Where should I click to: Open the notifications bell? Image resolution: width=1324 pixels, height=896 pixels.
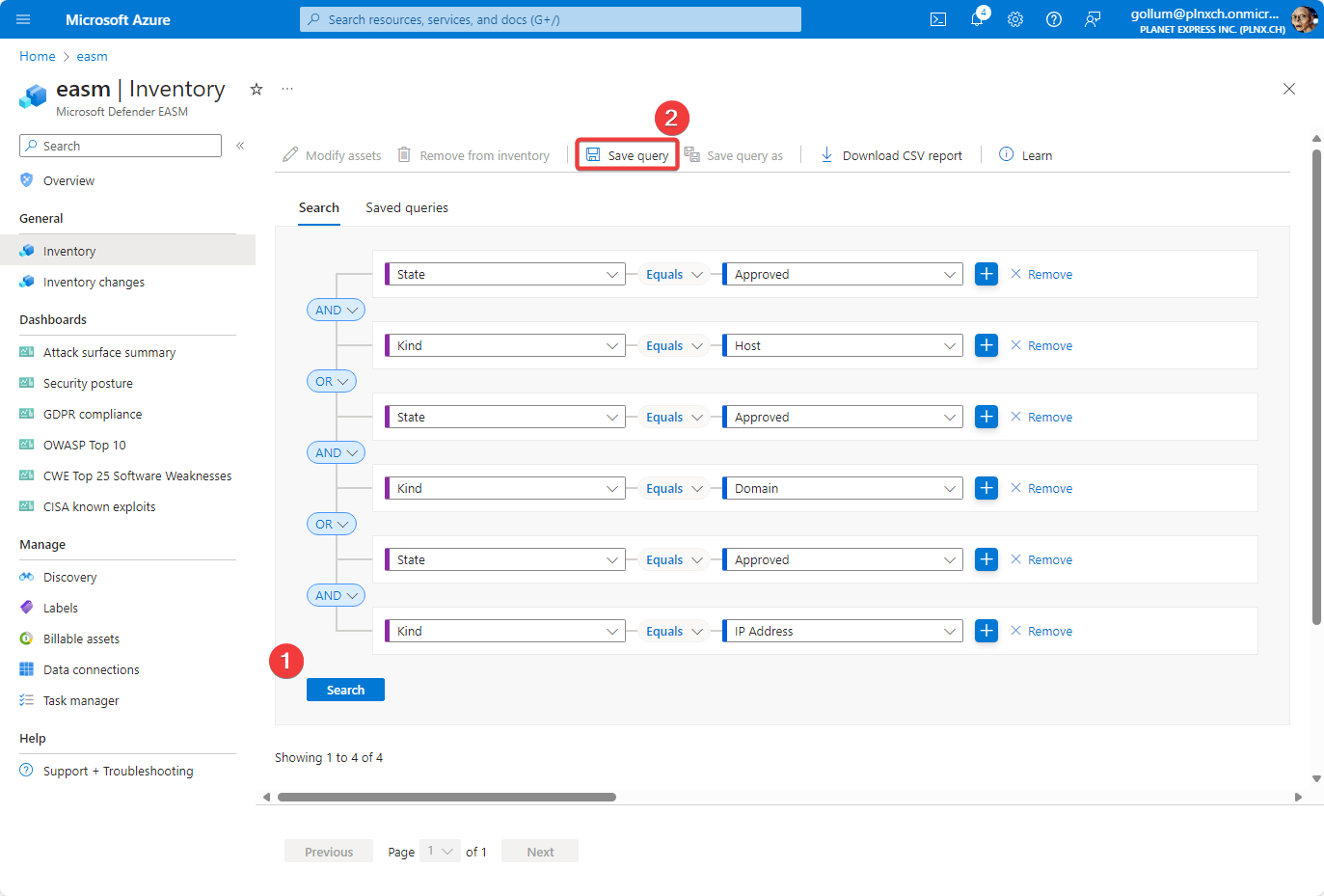[x=977, y=19]
